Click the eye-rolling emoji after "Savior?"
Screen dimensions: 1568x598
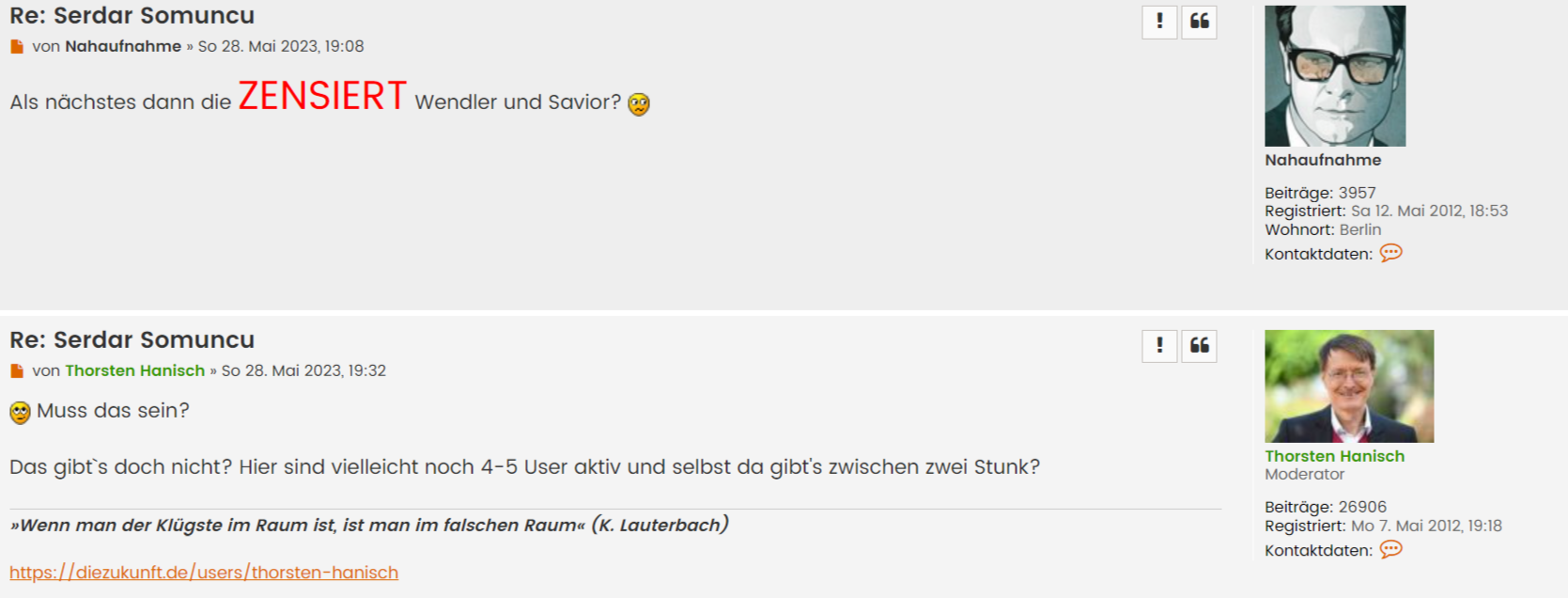639,103
